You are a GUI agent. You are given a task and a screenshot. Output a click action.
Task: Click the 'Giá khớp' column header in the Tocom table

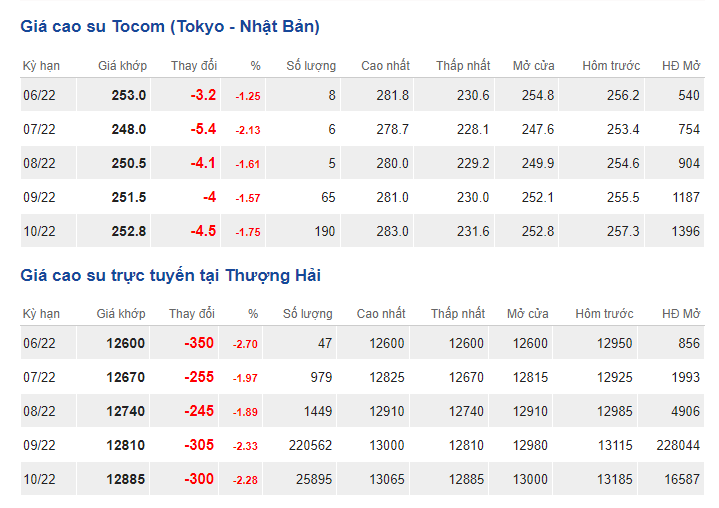tap(122, 66)
